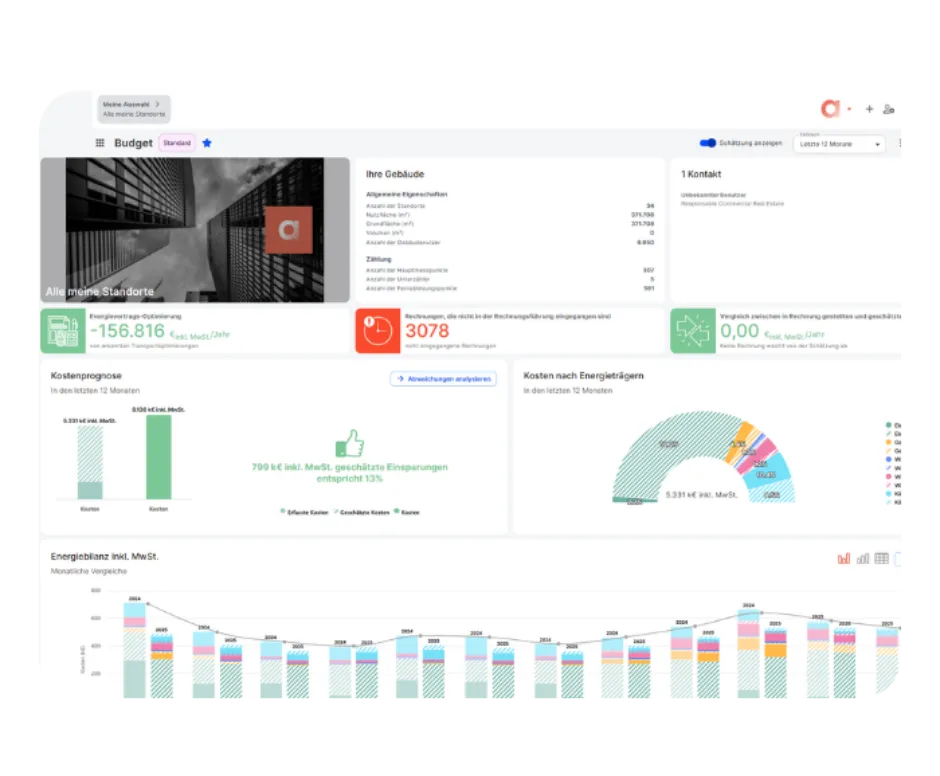The height and width of the screenshot is (776, 940).
Task: Switch to the grey bar chart view
Action: click(862, 558)
